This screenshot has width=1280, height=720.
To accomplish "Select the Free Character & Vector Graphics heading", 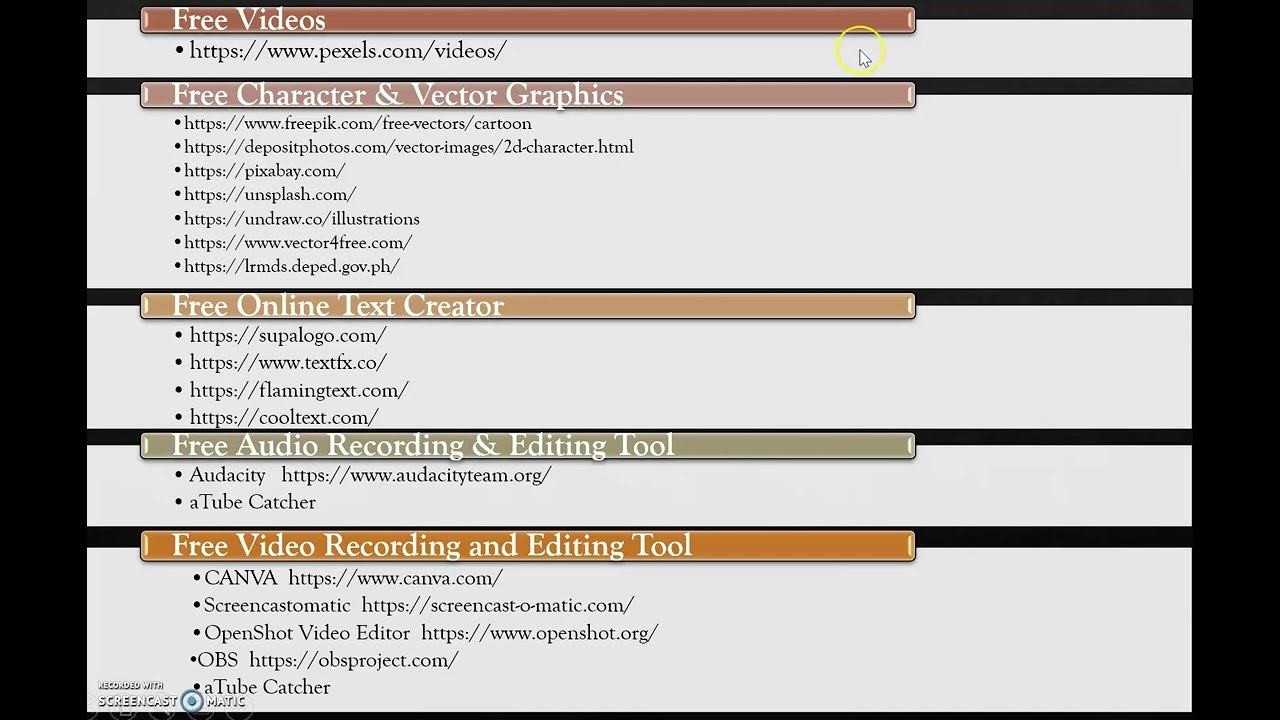I will (528, 95).
